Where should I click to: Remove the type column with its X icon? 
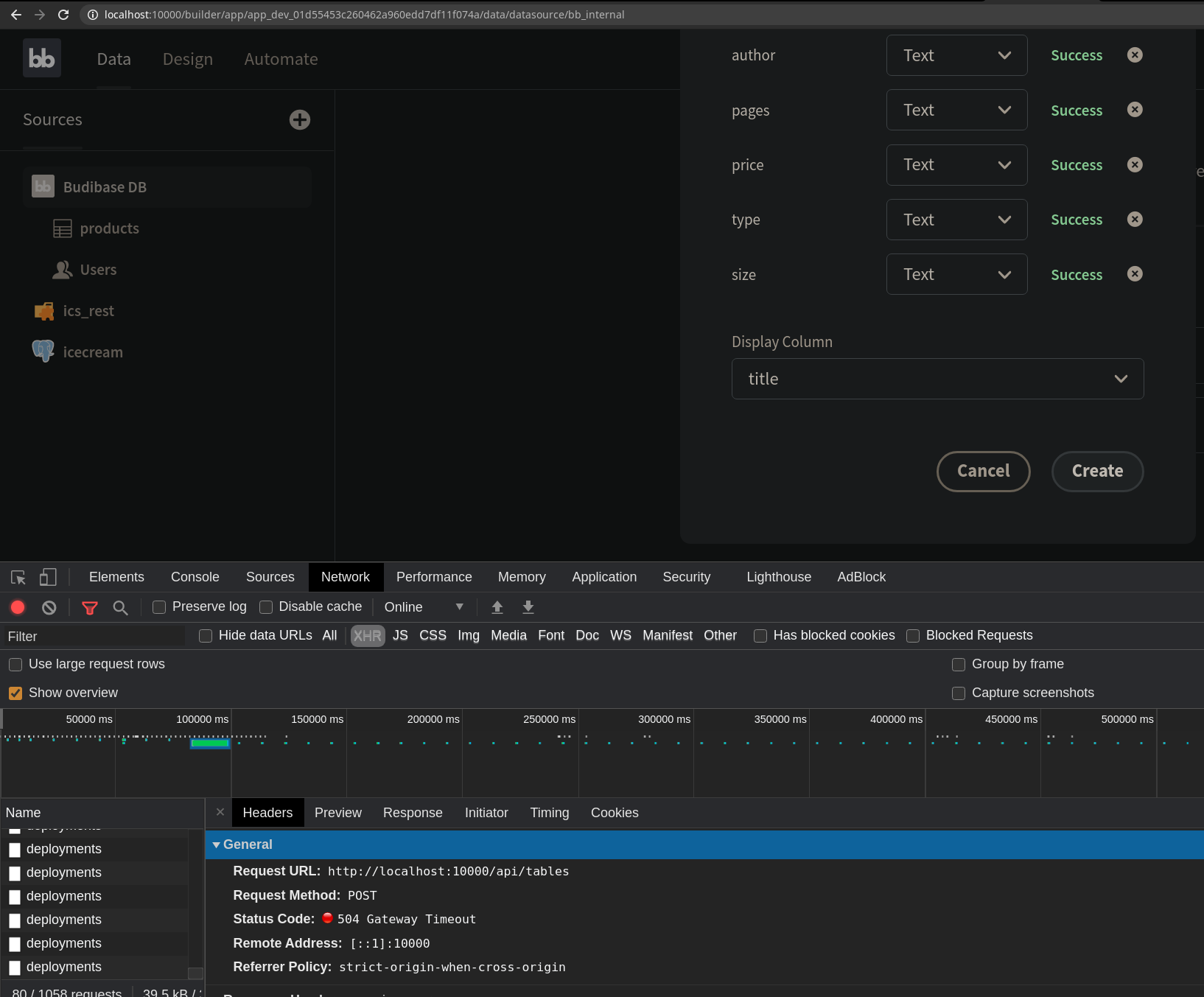click(x=1135, y=219)
